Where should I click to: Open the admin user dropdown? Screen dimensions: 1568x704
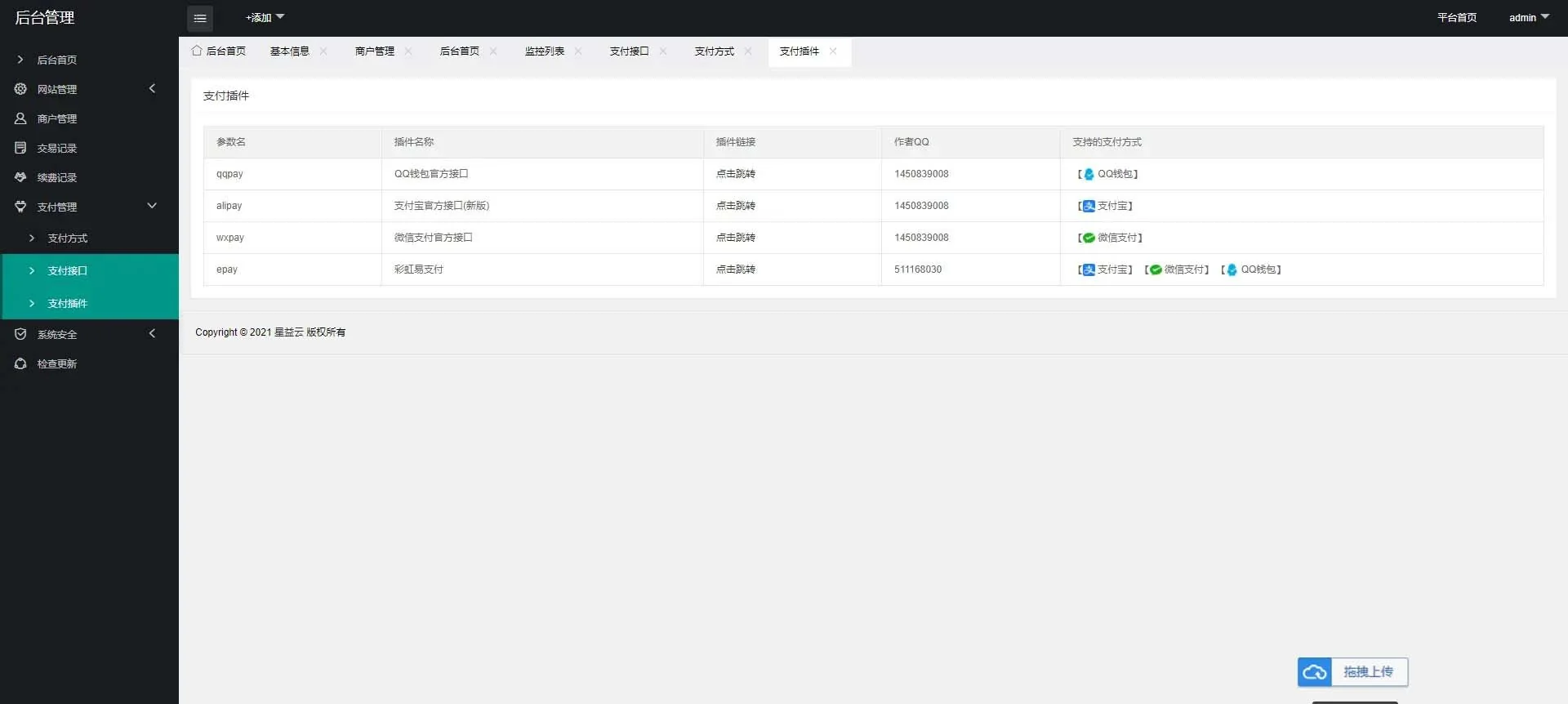[1528, 17]
